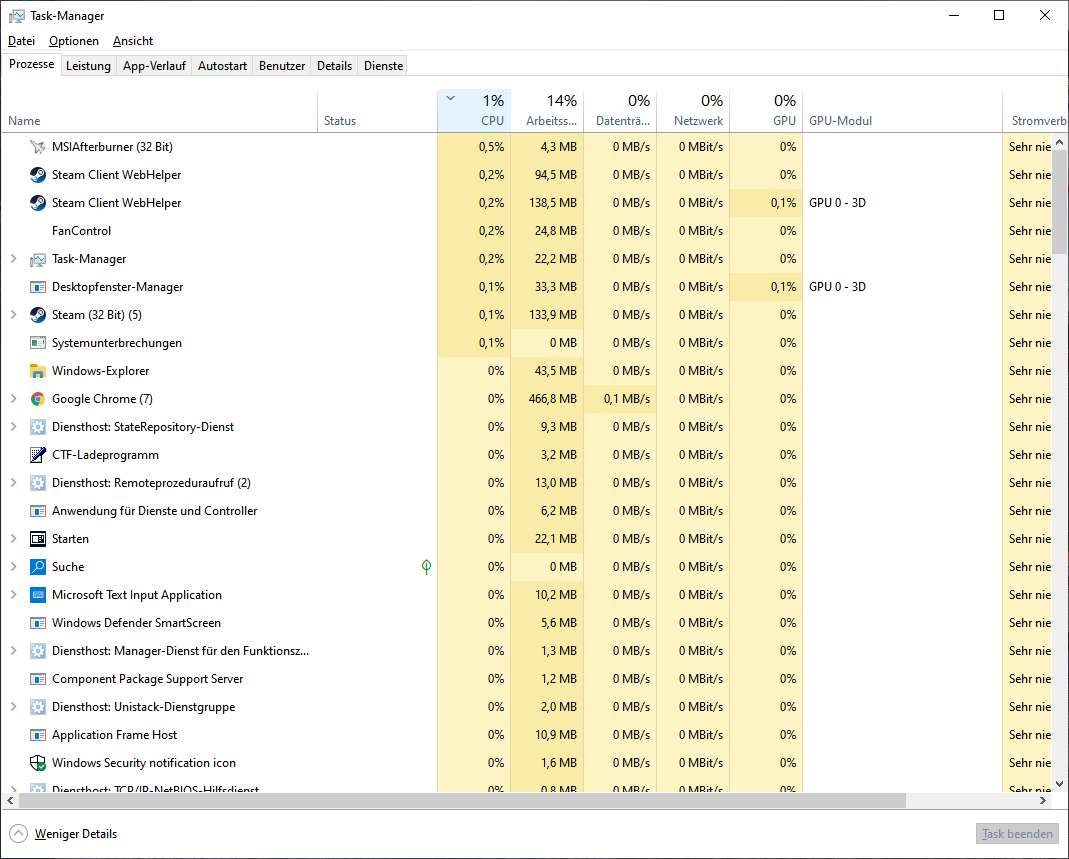
Task: Click the green leaf status icon for Suche
Action: [x=426, y=567]
